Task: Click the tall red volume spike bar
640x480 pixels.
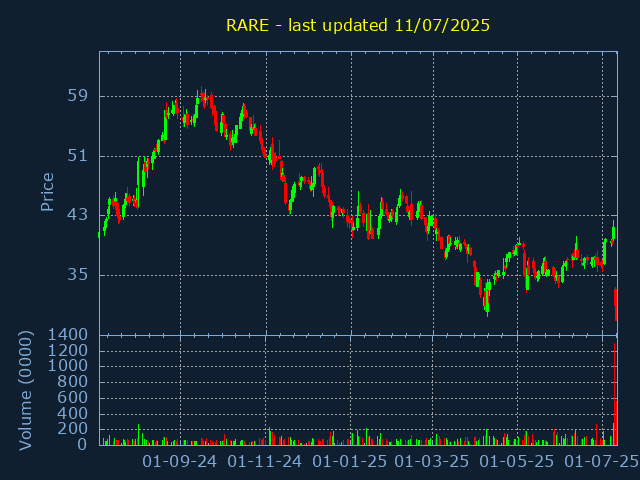Action: (615, 394)
